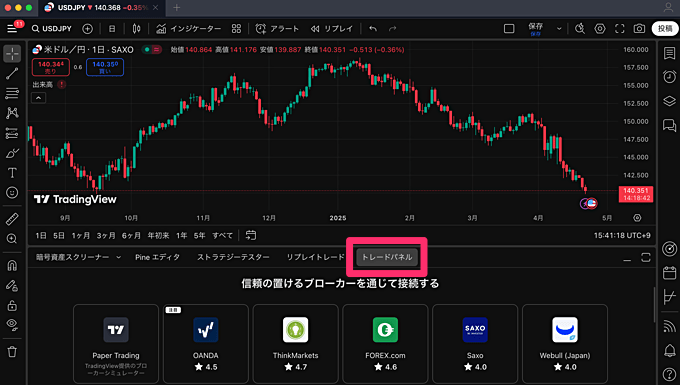
Task: Select the crosshair cursor tool
Action: [12, 54]
